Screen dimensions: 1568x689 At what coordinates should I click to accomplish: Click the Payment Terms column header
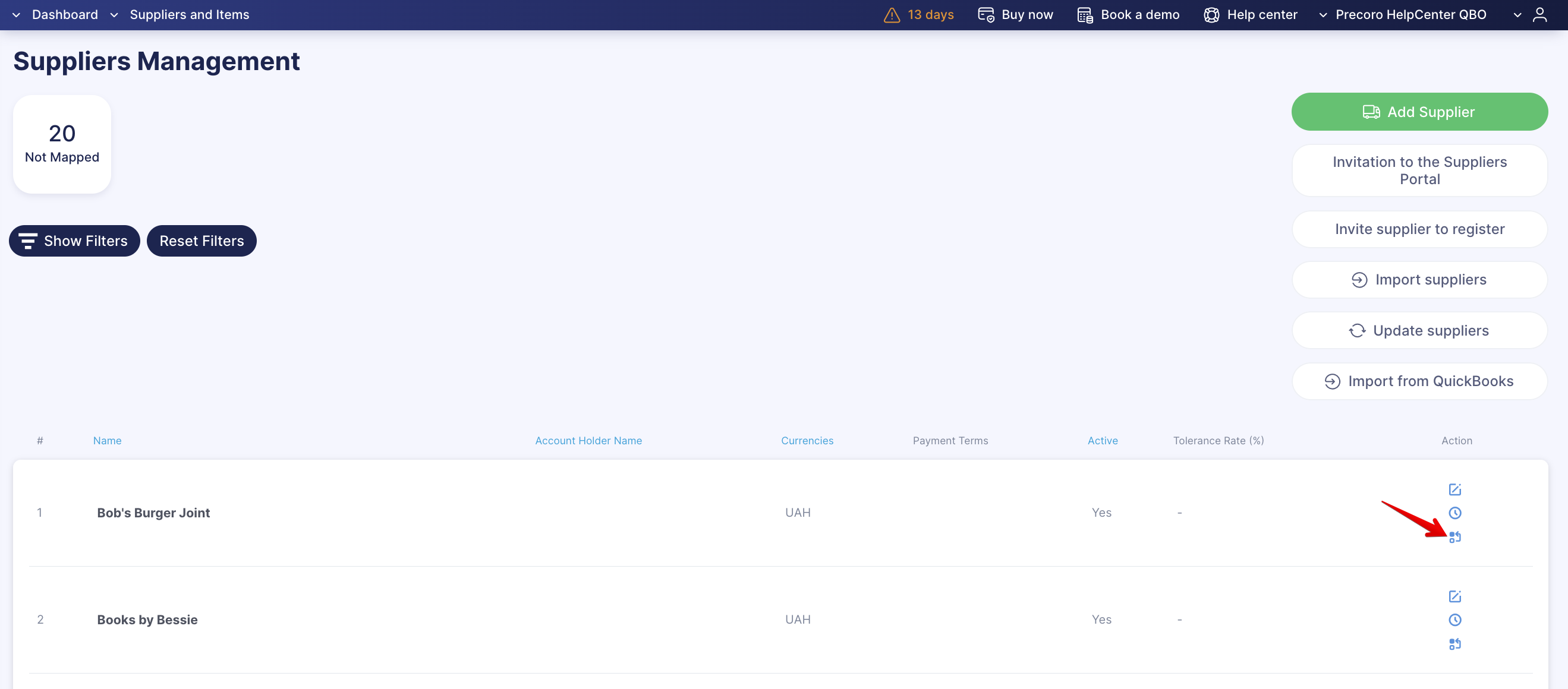(950, 441)
